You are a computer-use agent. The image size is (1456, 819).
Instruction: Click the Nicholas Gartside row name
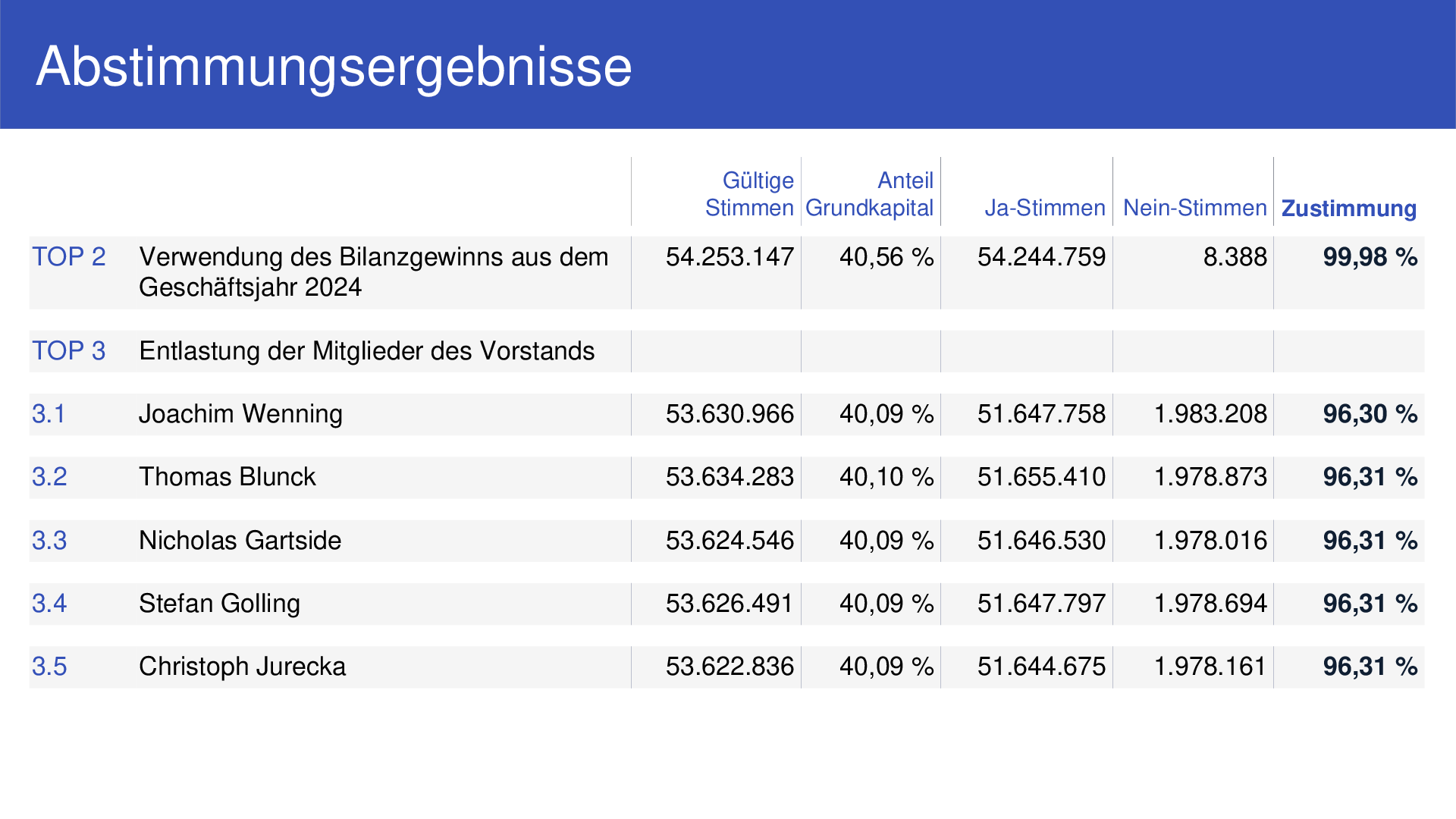(x=240, y=541)
